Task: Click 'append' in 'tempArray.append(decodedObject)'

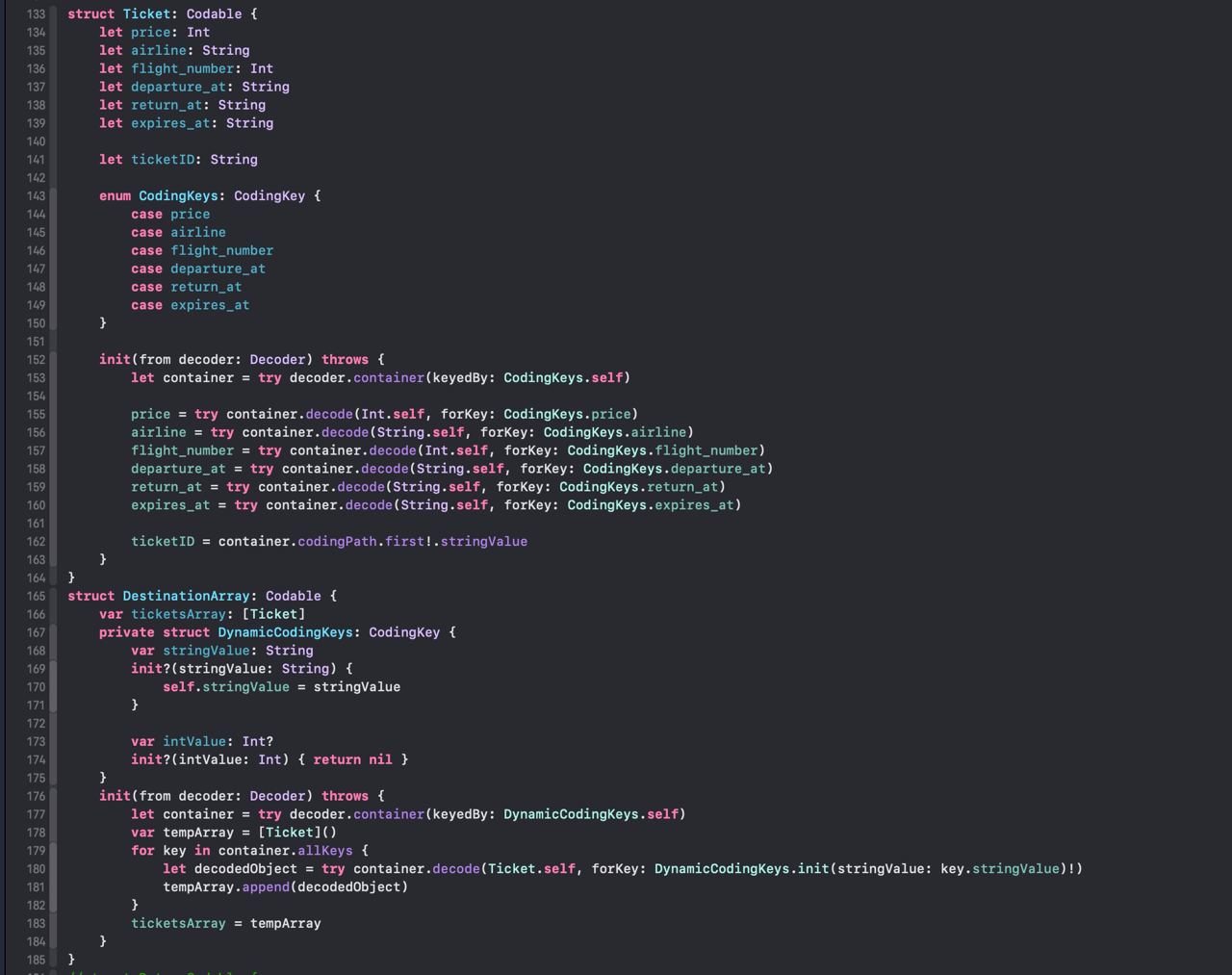Action: coord(266,888)
